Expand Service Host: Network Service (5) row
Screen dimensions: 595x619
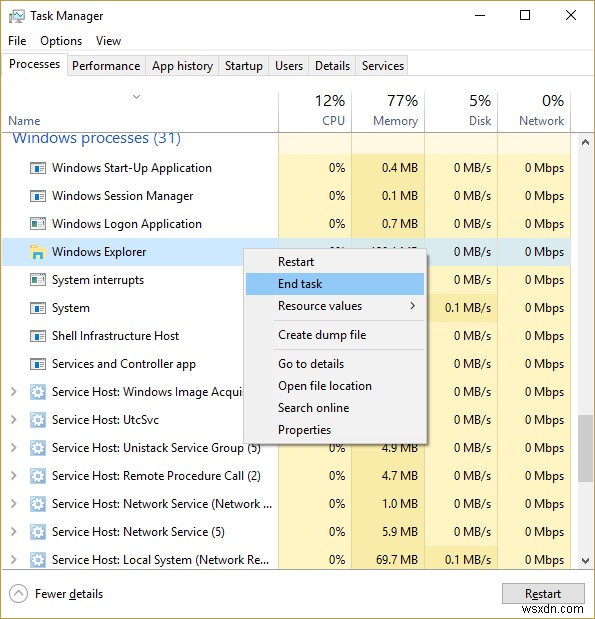(x=13, y=532)
